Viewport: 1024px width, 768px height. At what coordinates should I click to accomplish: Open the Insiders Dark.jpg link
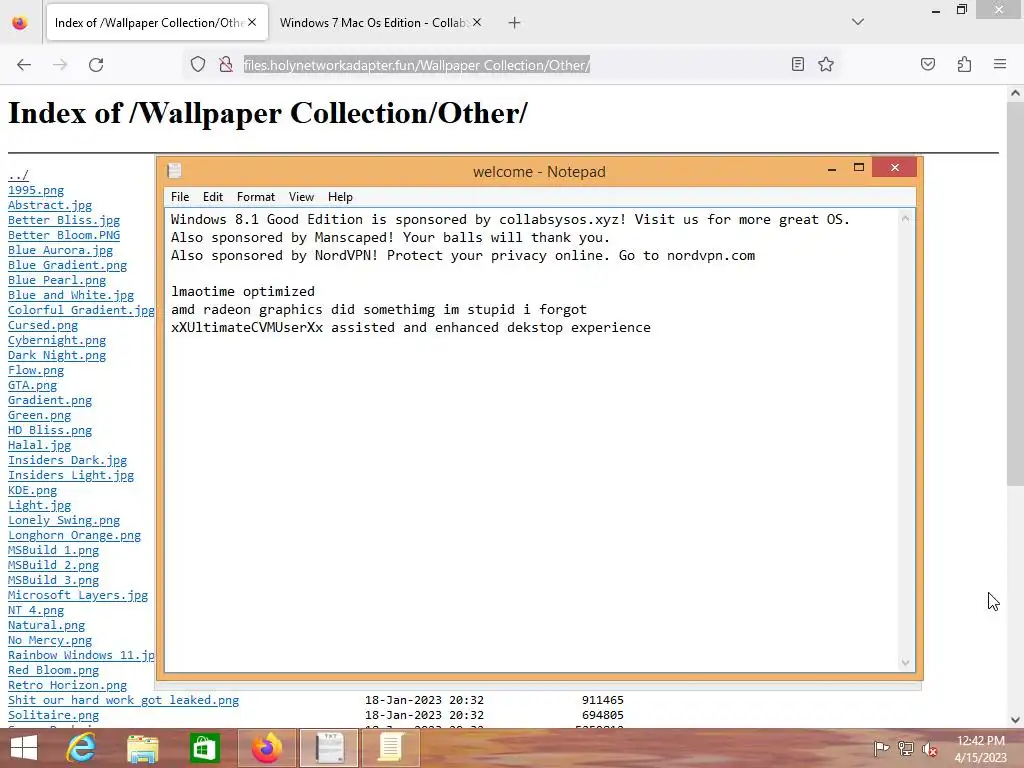coord(67,460)
